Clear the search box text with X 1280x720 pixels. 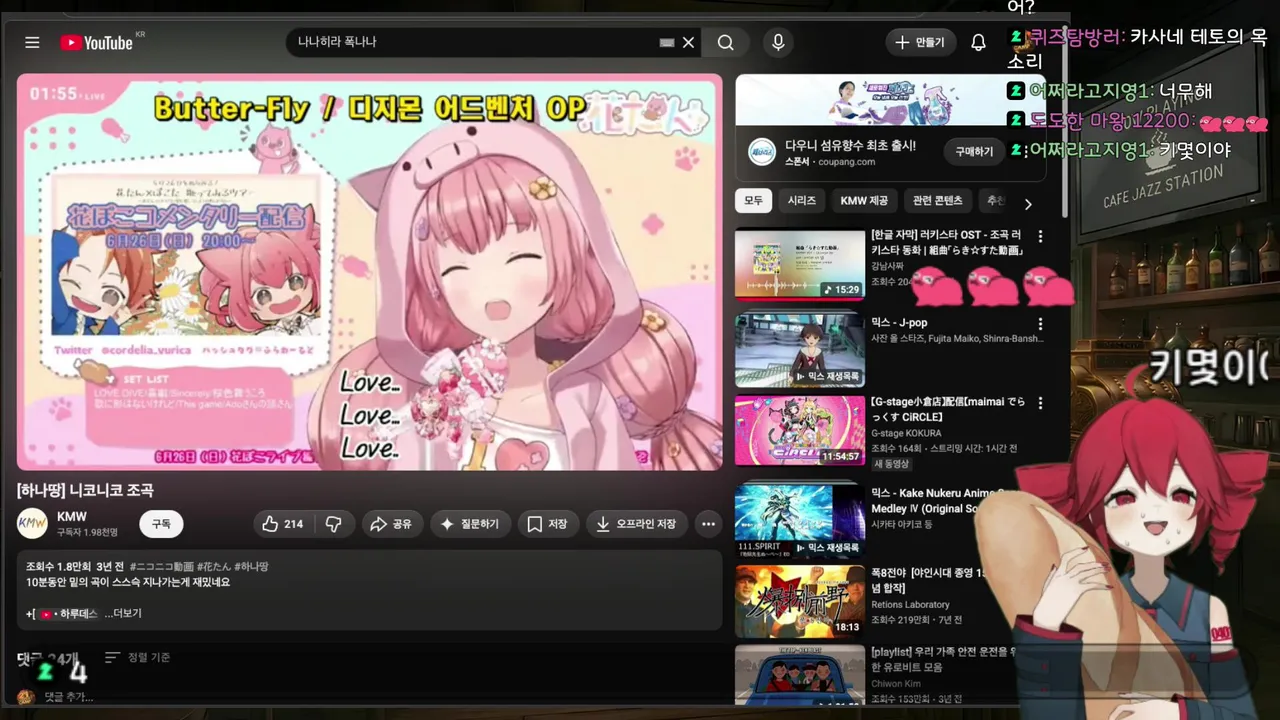[688, 42]
